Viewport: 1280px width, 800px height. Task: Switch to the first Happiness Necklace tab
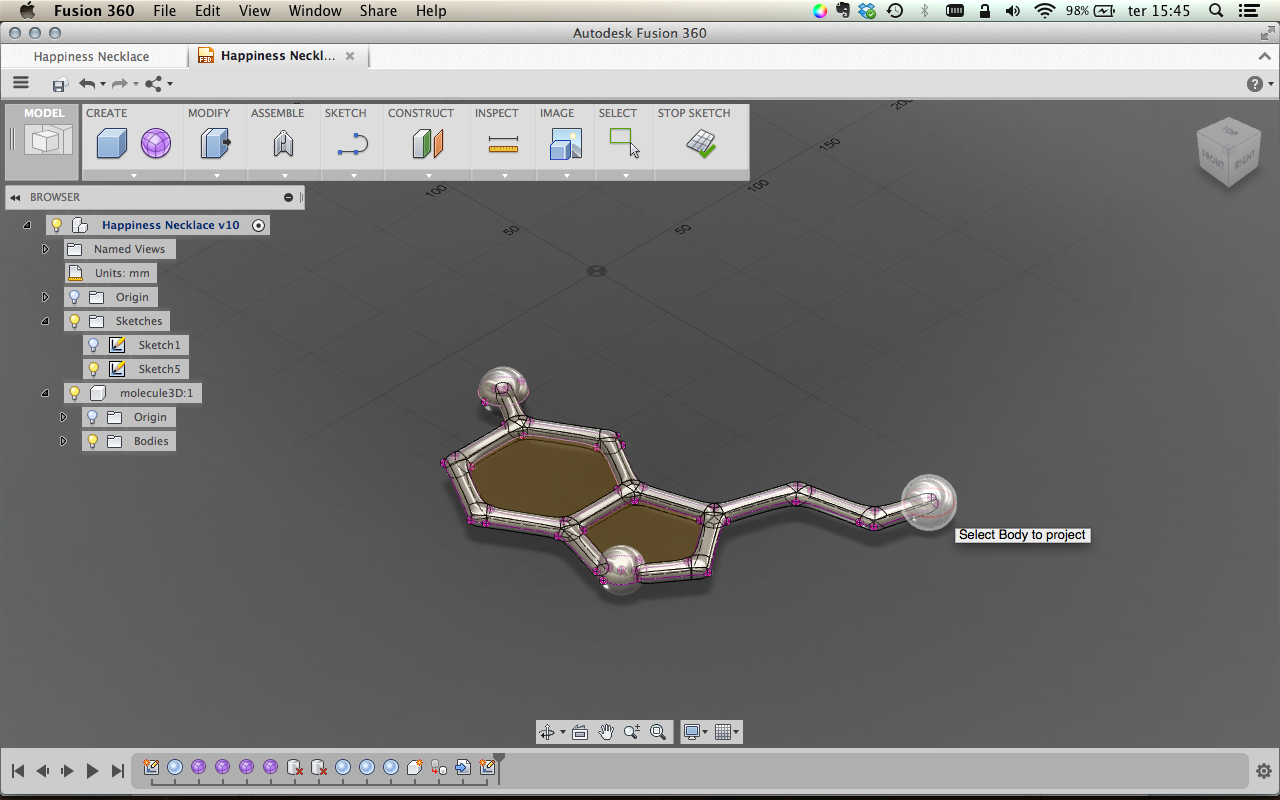click(x=91, y=56)
